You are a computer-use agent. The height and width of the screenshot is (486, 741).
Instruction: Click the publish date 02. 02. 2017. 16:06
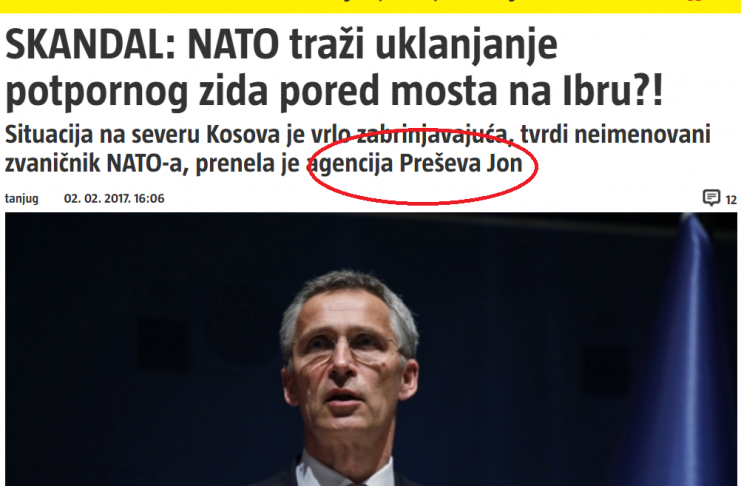point(114,198)
